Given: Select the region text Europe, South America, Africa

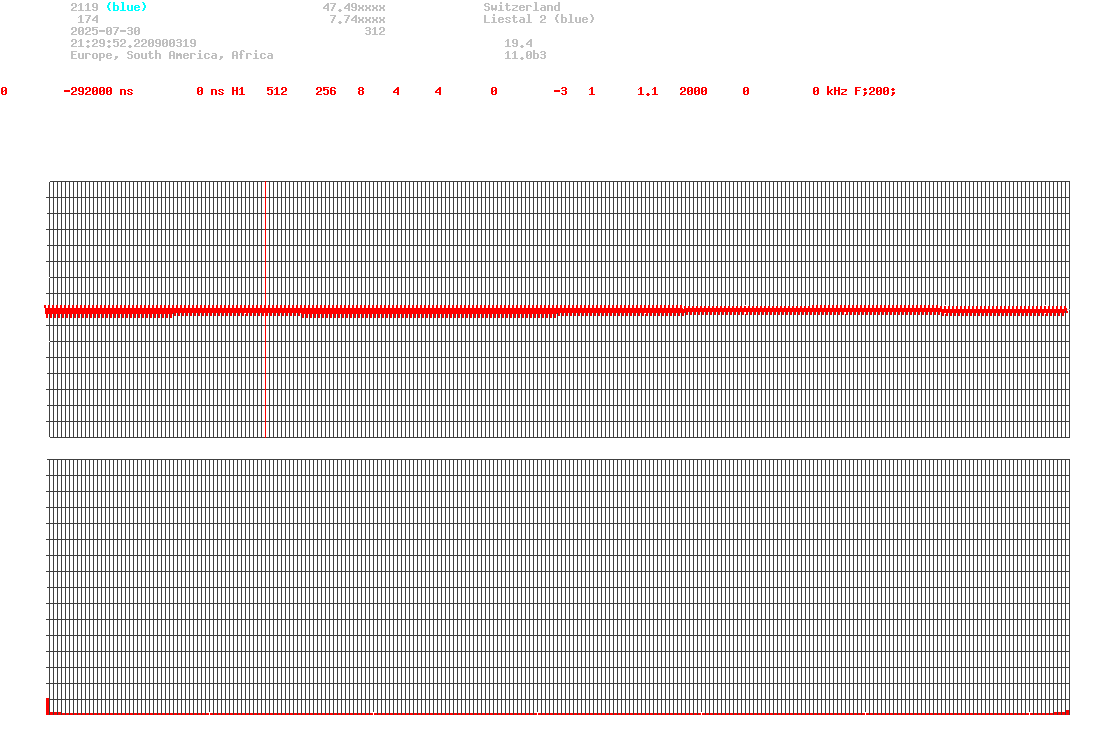Looking at the screenshot, I should pos(171,55).
